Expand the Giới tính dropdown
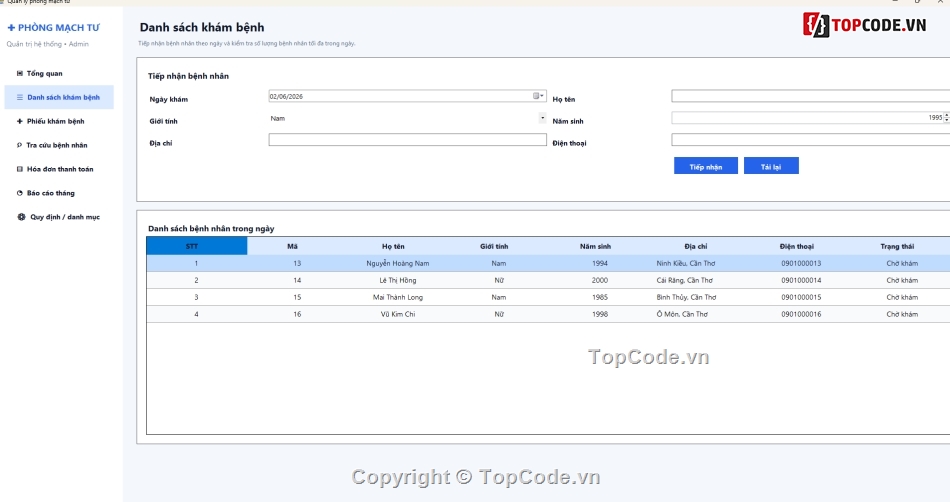The width and height of the screenshot is (950, 502). coord(542,118)
